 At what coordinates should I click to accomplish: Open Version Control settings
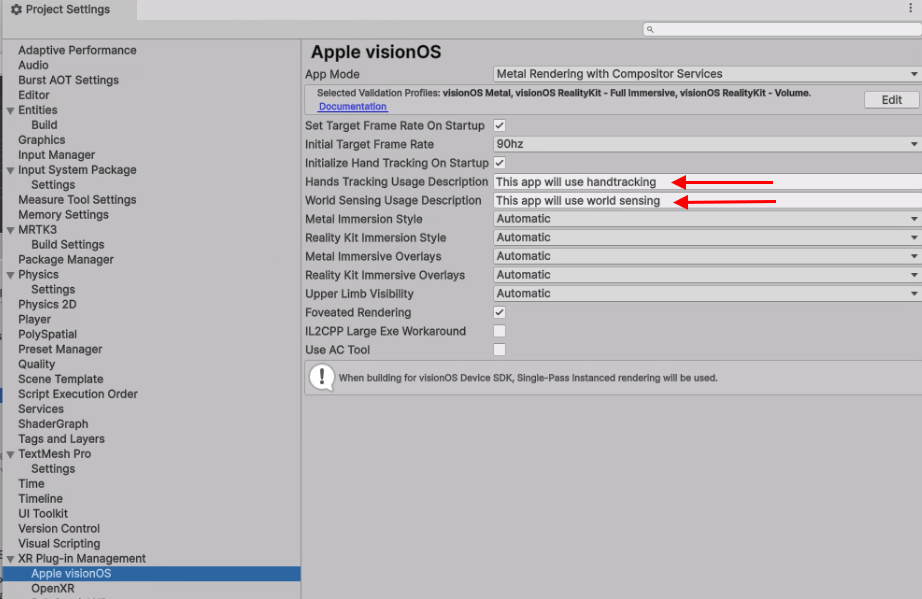(x=59, y=528)
